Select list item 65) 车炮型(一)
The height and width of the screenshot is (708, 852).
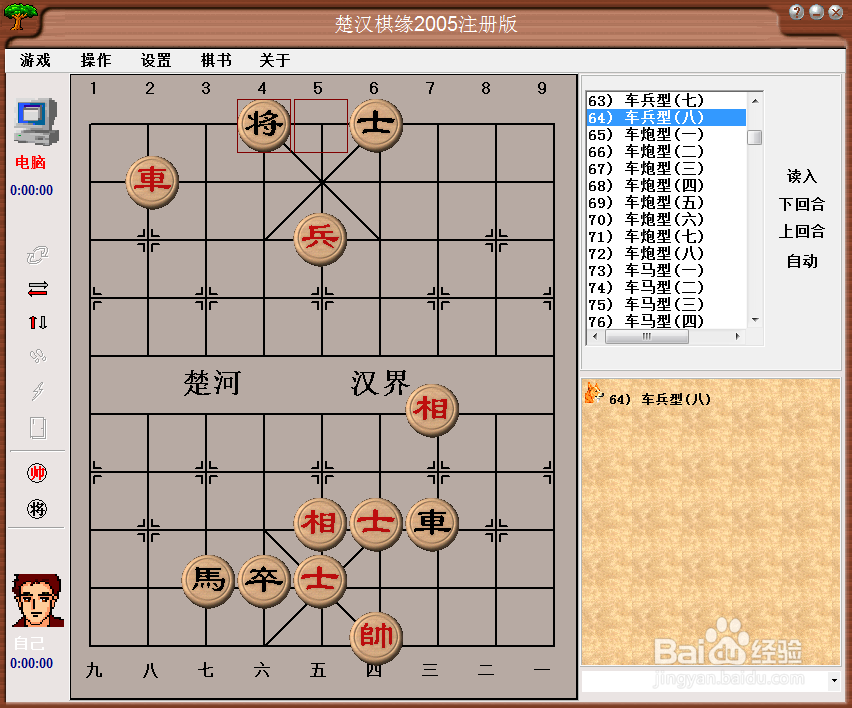click(x=666, y=134)
